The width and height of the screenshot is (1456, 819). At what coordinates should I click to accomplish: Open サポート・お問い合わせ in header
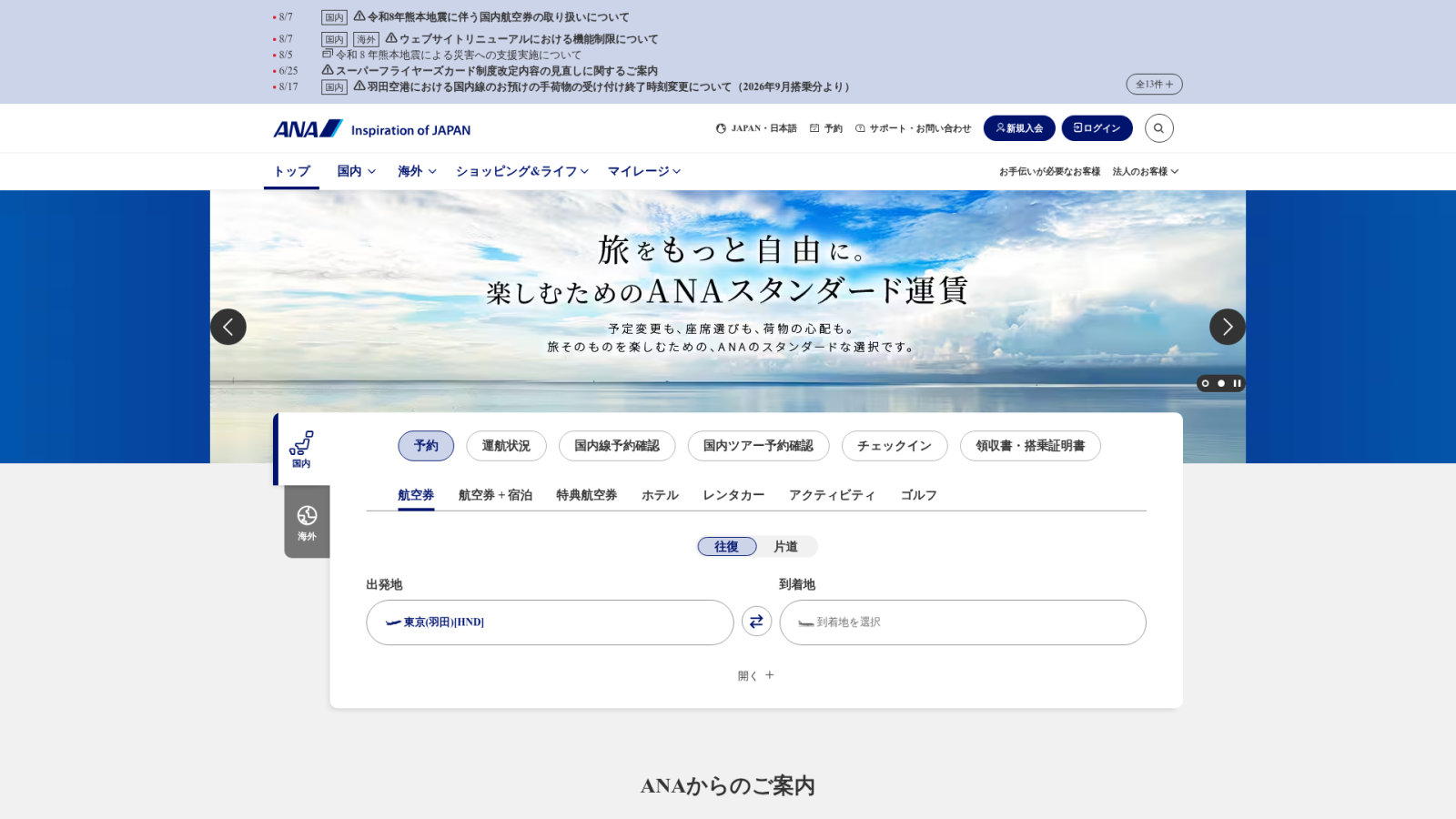914,128
